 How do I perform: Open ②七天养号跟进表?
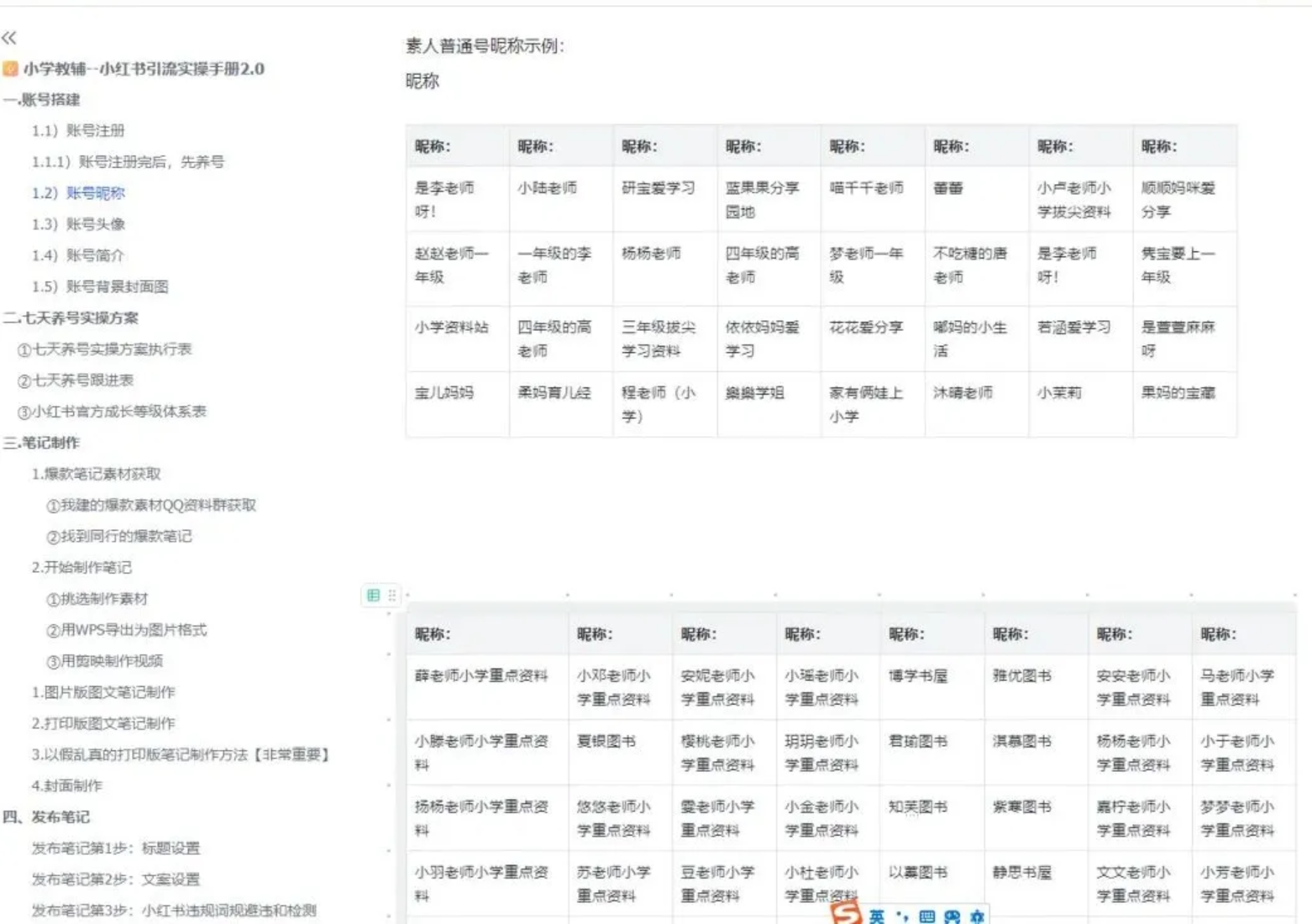76,380
